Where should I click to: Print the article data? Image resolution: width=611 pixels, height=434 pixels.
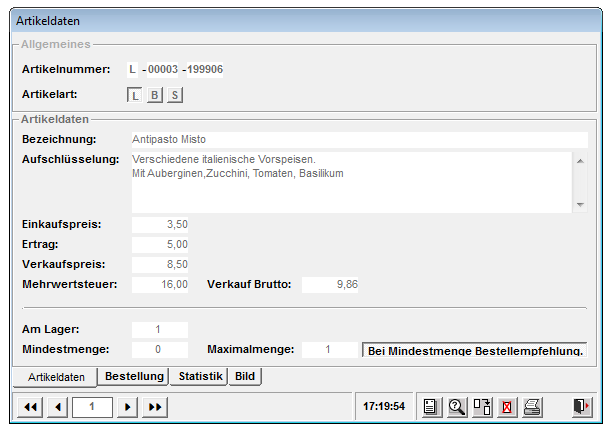[x=534, y=407]
